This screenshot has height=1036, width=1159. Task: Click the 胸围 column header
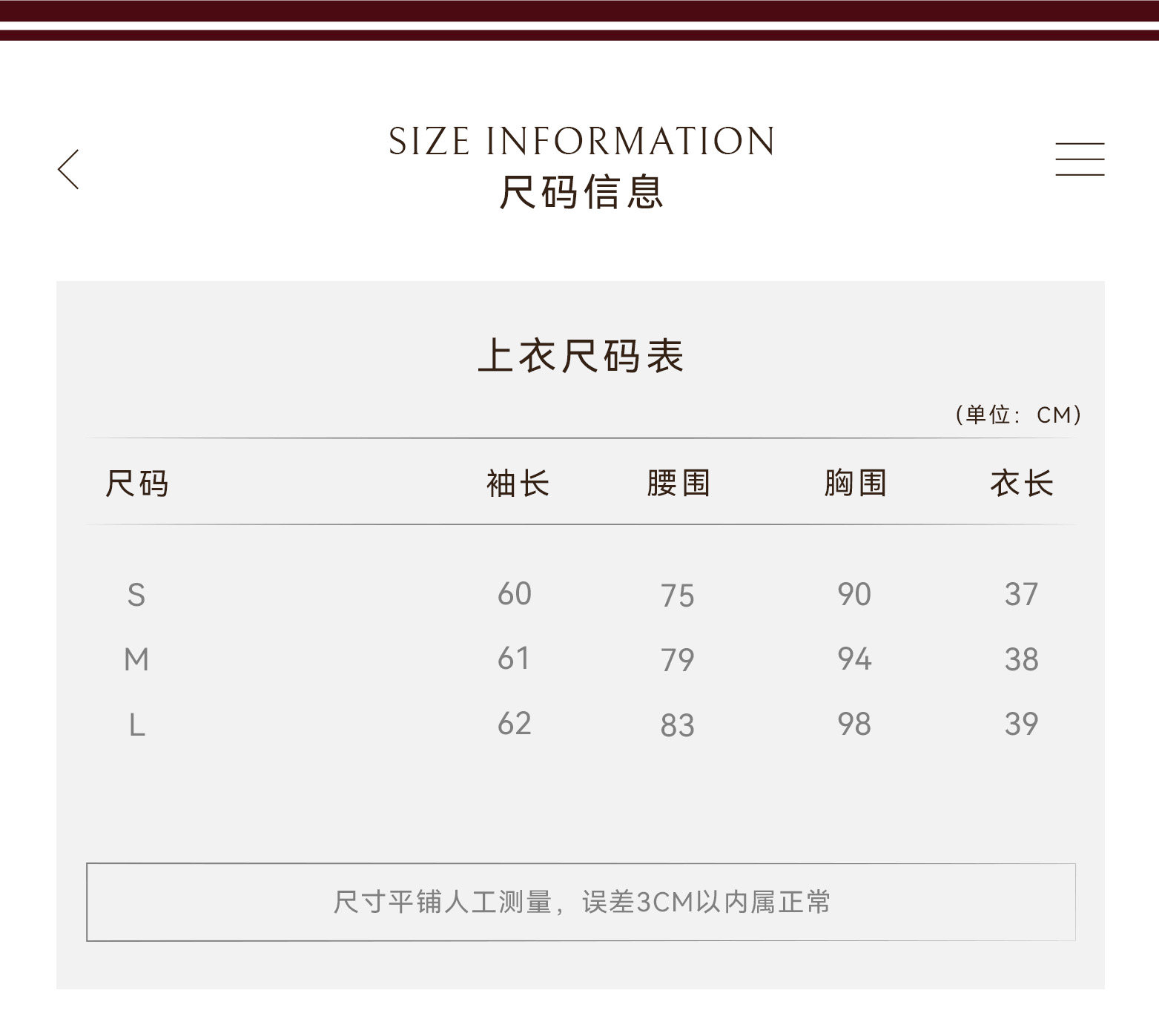(x=855, y=484)
